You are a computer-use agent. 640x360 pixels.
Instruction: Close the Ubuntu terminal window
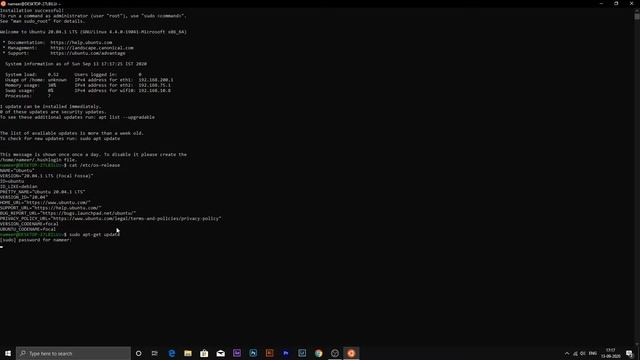tap(631, 4)
